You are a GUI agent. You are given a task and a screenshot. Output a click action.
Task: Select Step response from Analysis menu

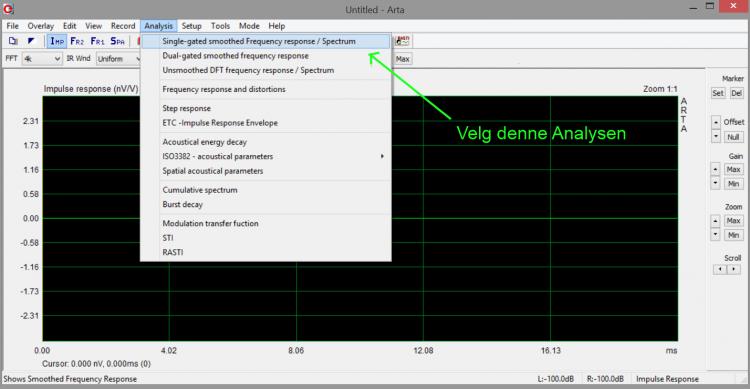coord(187,109)
